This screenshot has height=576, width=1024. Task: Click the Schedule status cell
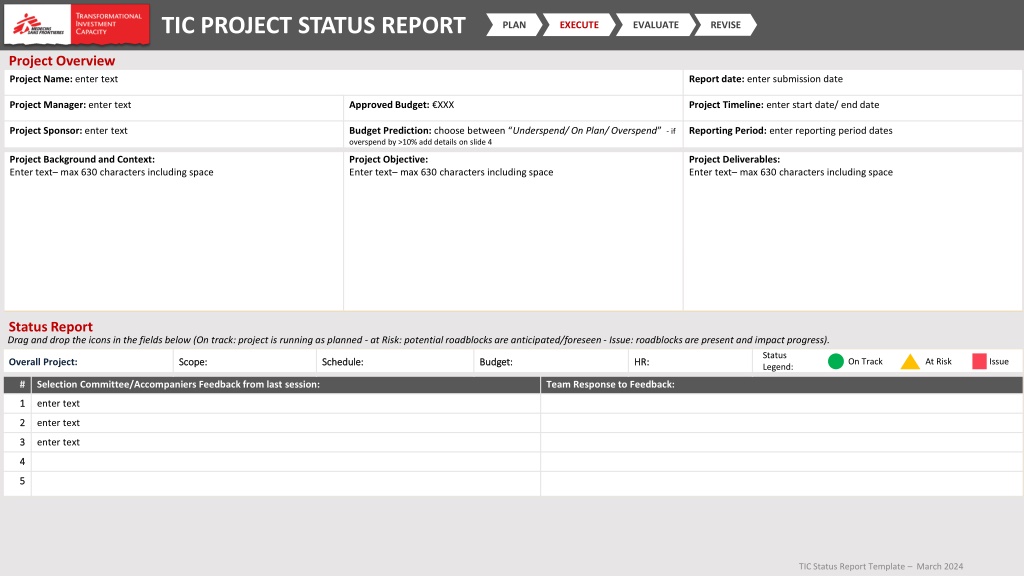click(395, 361)
